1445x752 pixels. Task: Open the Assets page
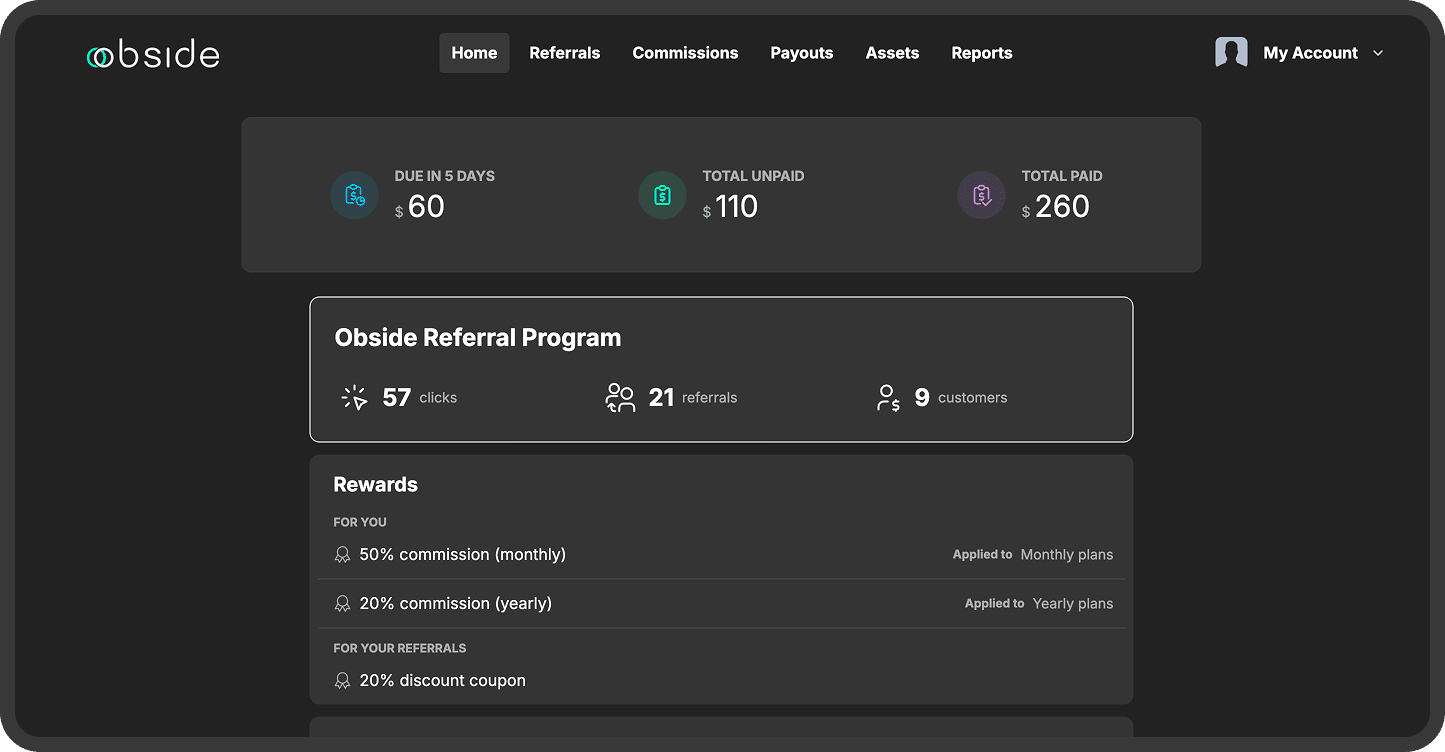(892, 52)
